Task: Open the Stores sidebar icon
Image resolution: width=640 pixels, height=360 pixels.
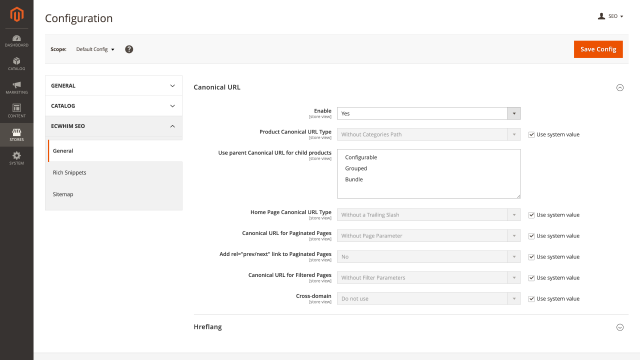Action: coord(17,135)
